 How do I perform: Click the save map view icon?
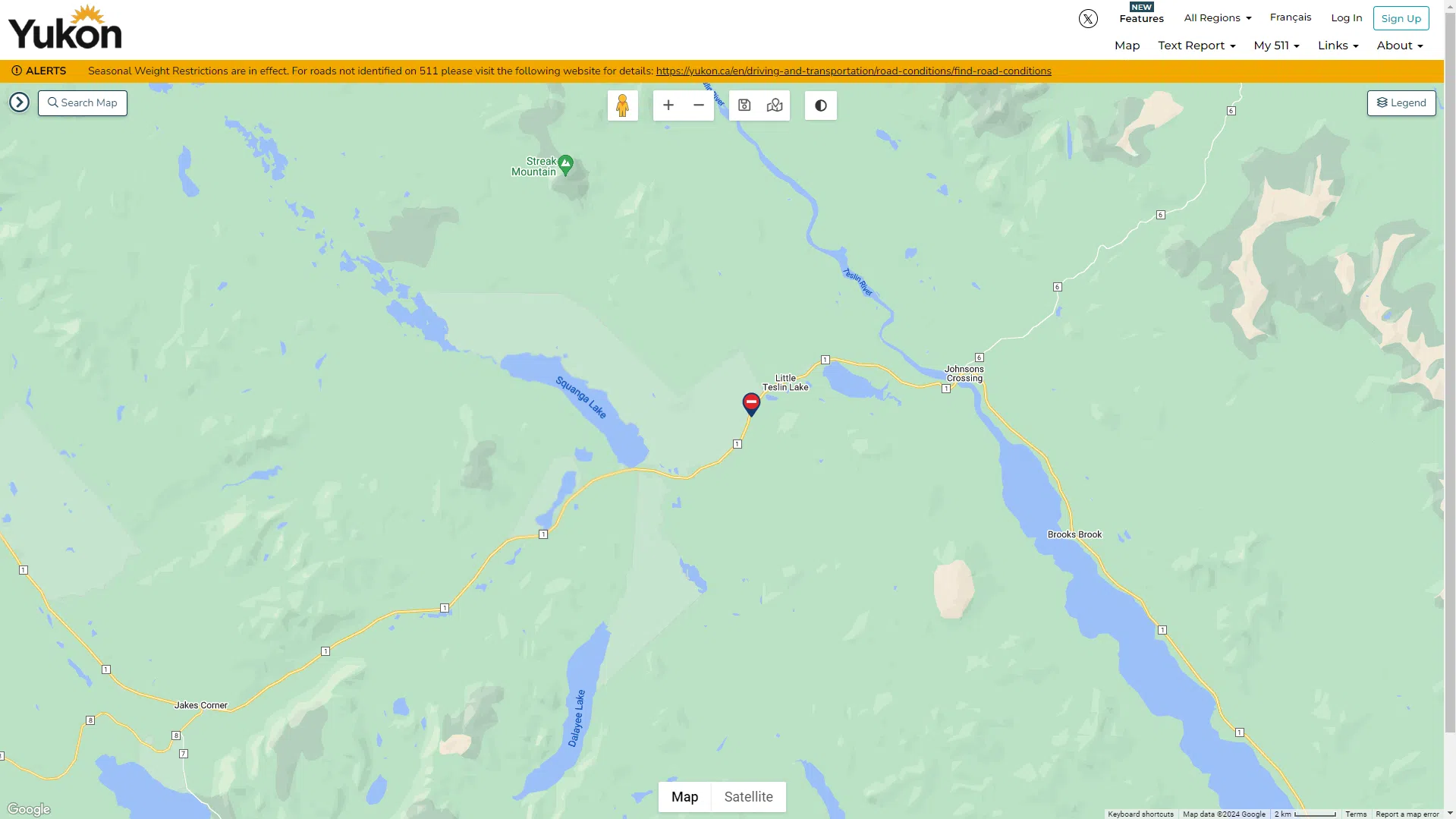[744, 106]
